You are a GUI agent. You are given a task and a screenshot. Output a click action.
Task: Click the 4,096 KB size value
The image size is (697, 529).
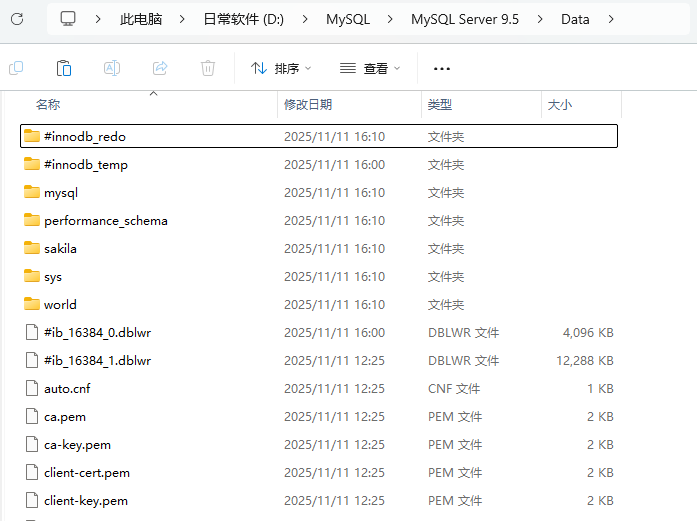[x=588, y=333]
